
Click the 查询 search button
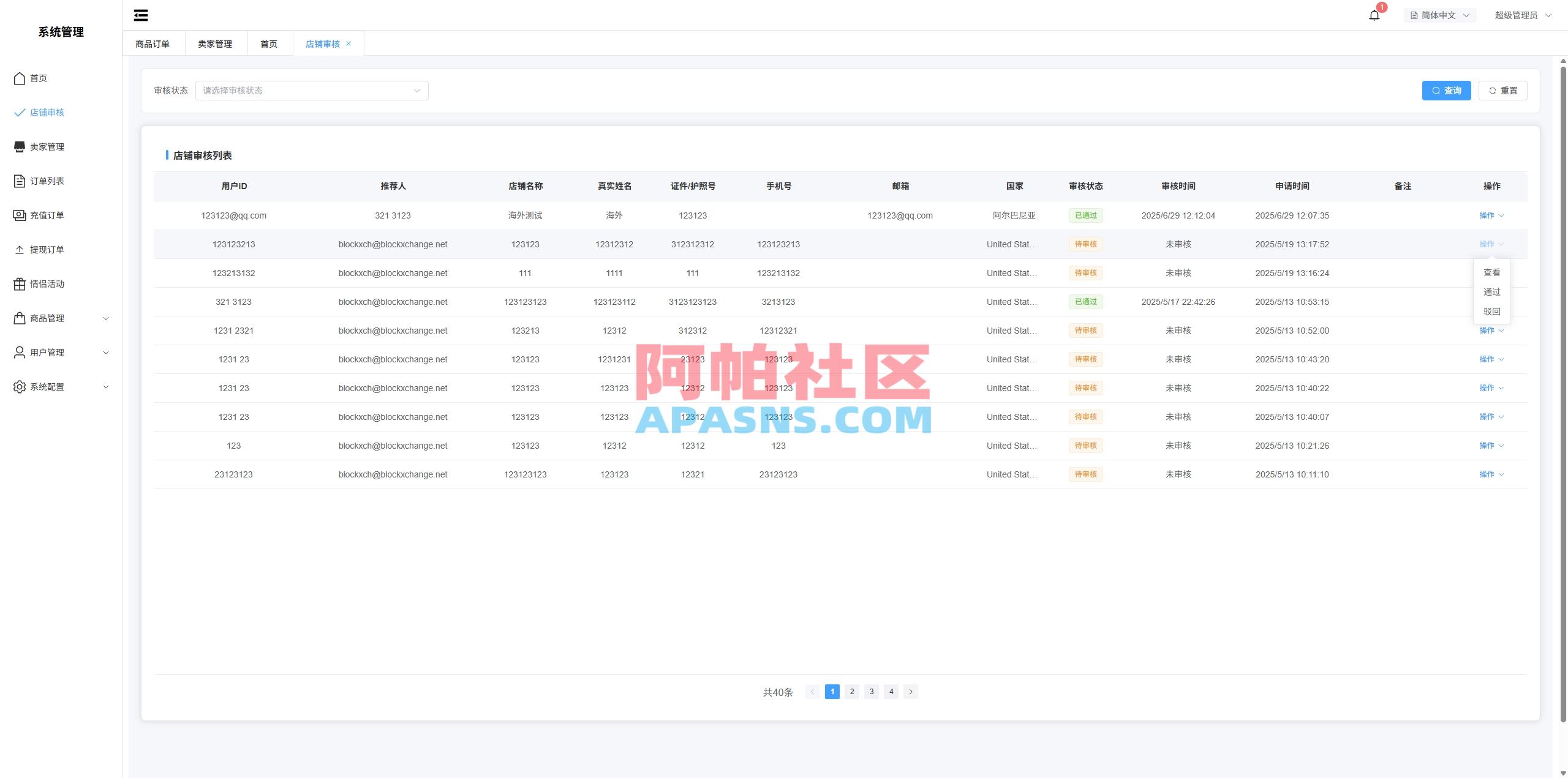(1446, 90)
